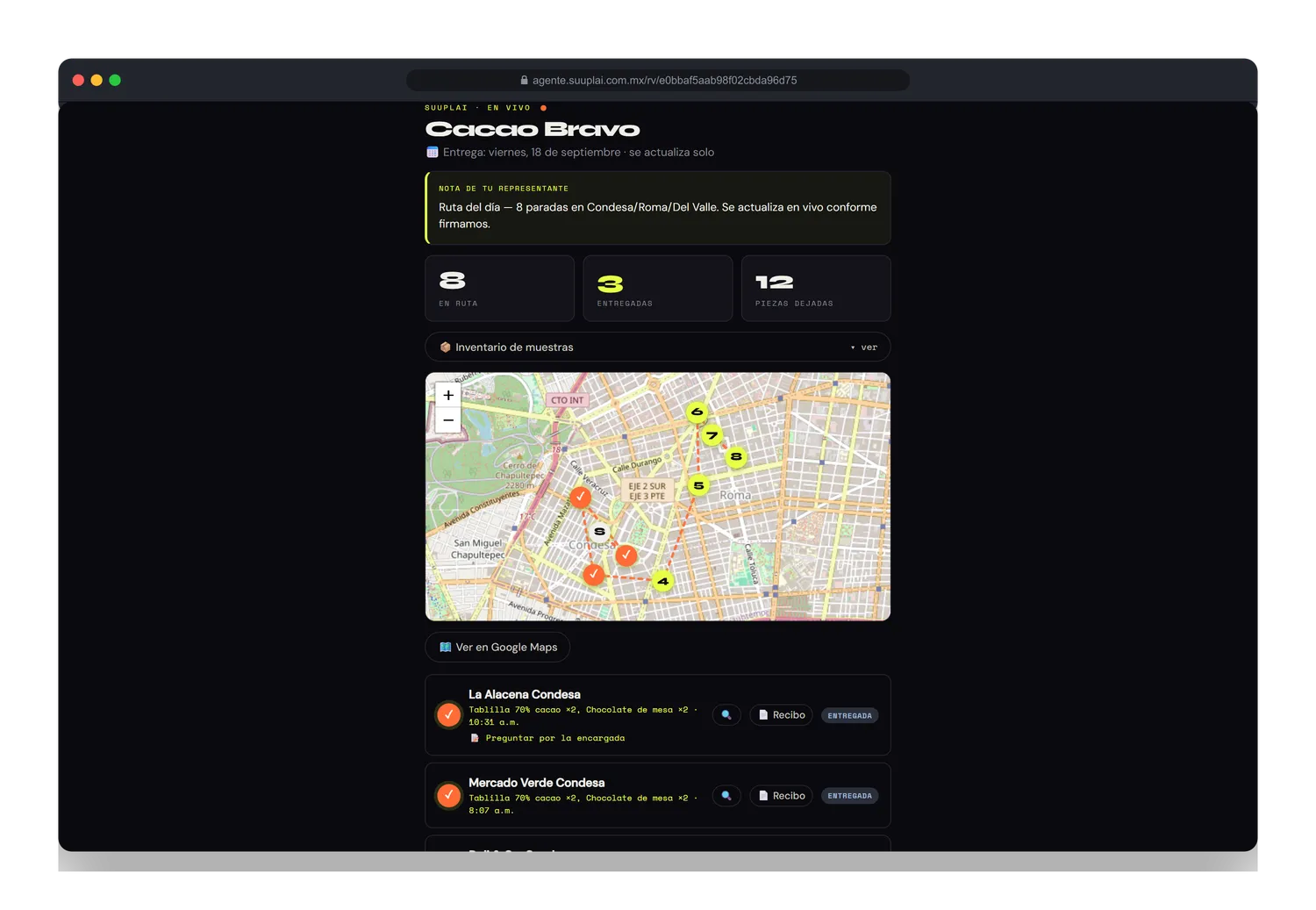Image resolution: width=1316 pixels, height=910 pixels.
Task: Select the white current stop marker on map
Action: (x=599, y=532)
